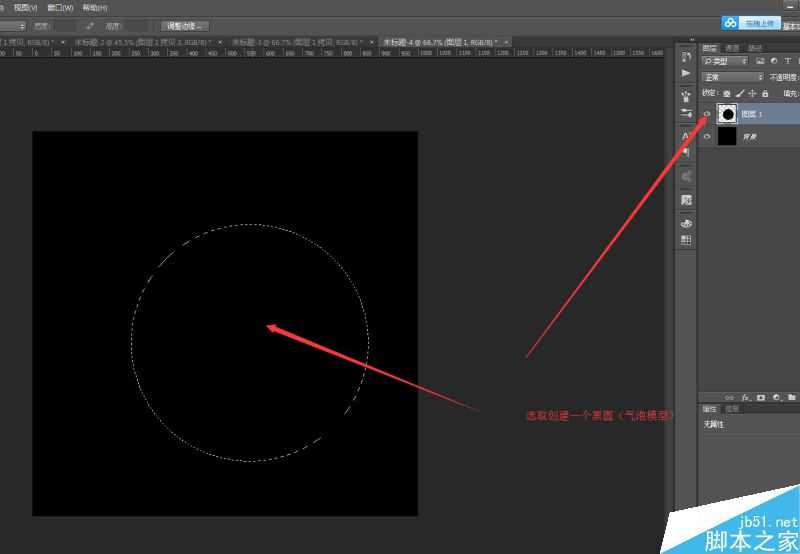
Task: Click the 调整边缘 button
Action: pos(185,25)
